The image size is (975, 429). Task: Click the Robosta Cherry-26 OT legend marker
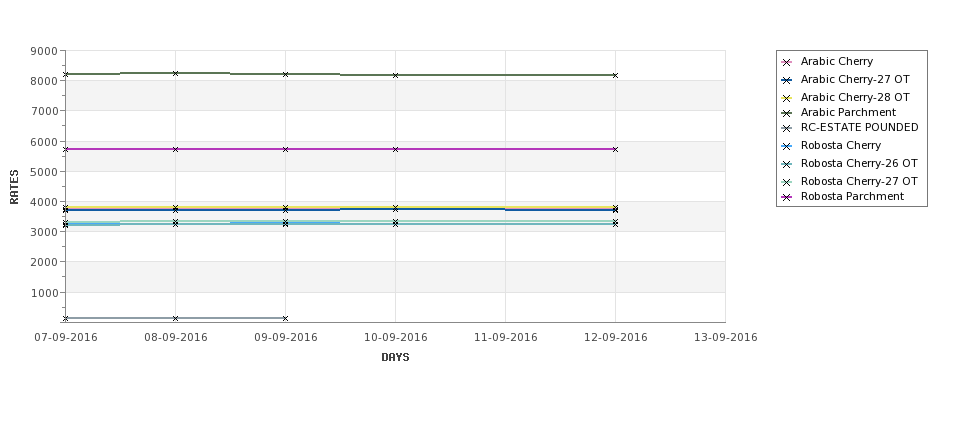(x=787, y=165)
